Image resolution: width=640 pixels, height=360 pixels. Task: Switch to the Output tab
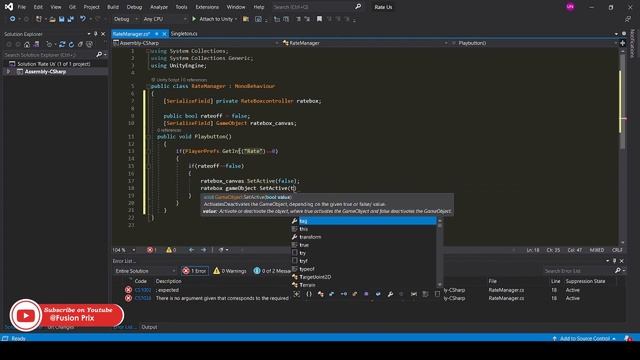click(x=149, y=327)
